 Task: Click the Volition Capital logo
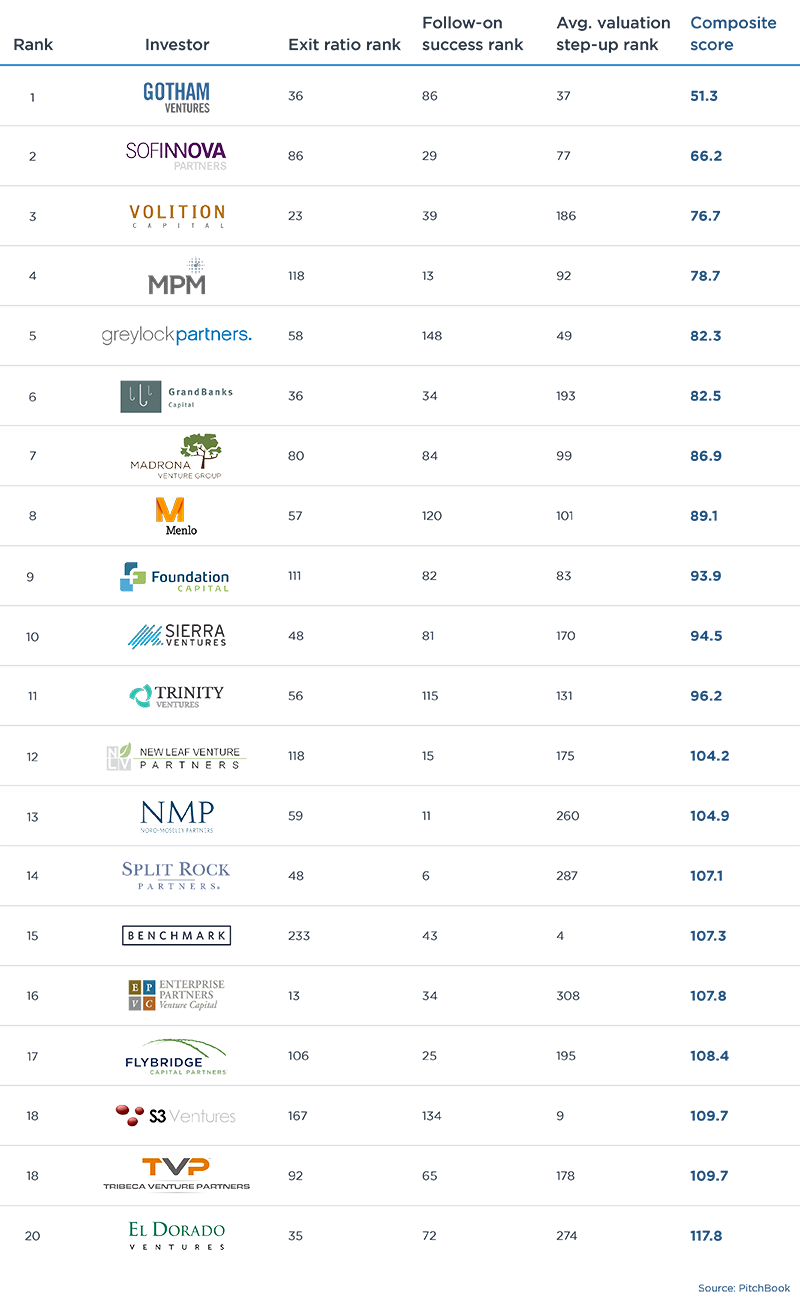tap(177, 216)
